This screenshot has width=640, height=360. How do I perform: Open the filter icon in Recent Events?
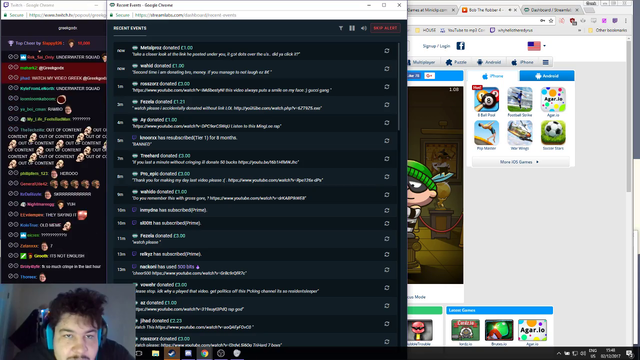pyautogui.click(x=341, y=28)
